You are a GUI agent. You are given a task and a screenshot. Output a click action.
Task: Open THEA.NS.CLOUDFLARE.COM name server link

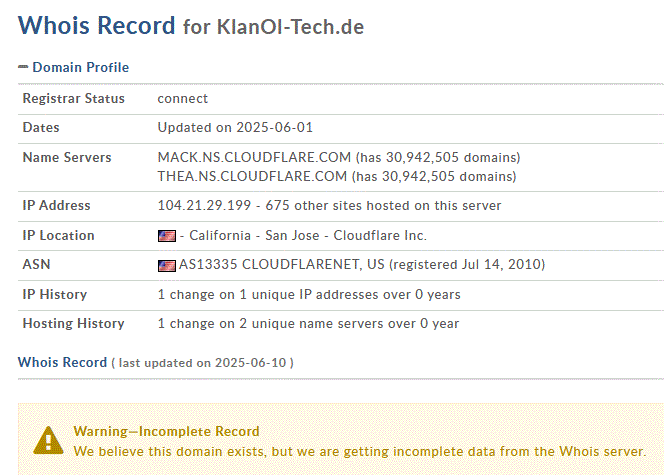click(x=252, y=176)
